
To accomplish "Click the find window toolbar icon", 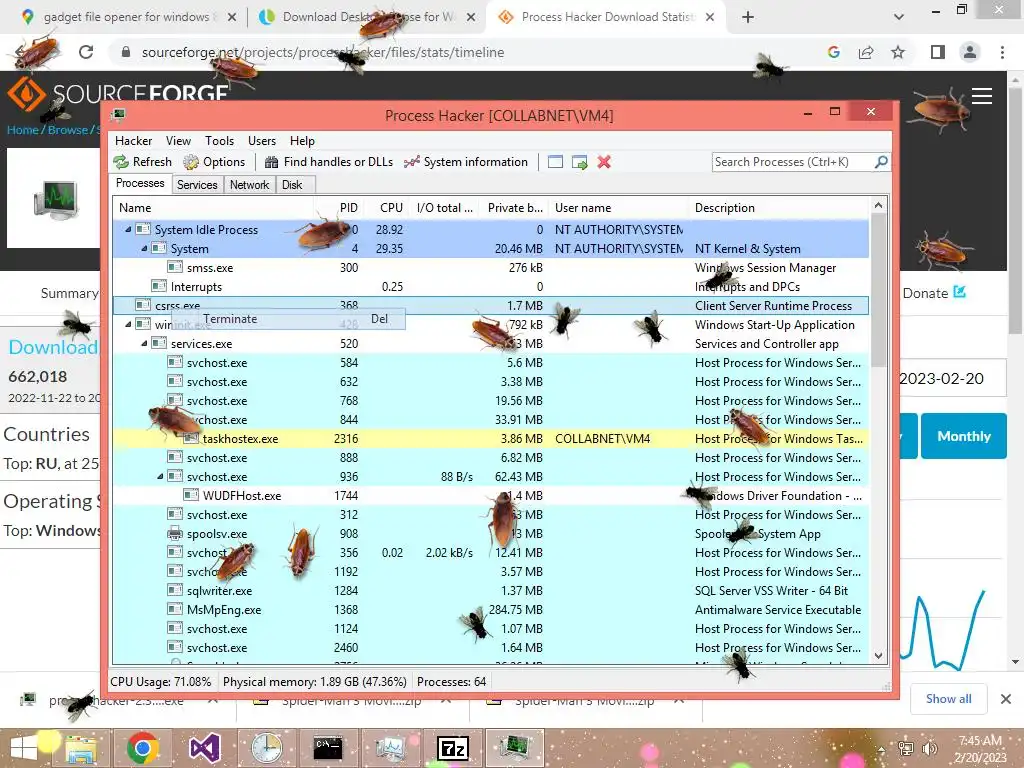I will 555,162.
